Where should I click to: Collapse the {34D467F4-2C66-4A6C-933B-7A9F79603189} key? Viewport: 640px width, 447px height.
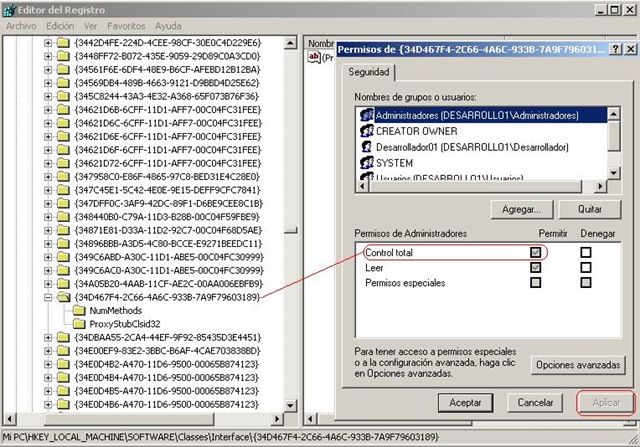coord(49,297)
